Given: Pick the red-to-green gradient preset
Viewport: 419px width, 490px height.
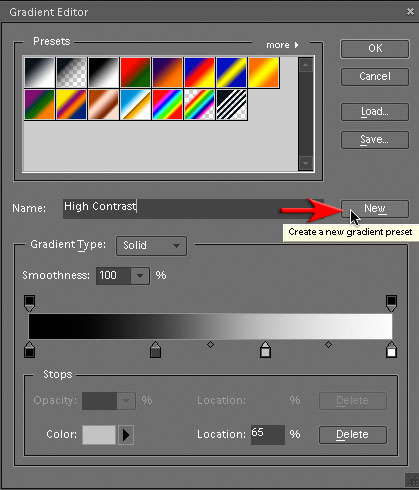Looking at the screenshot, I should (x=135, y=72).
